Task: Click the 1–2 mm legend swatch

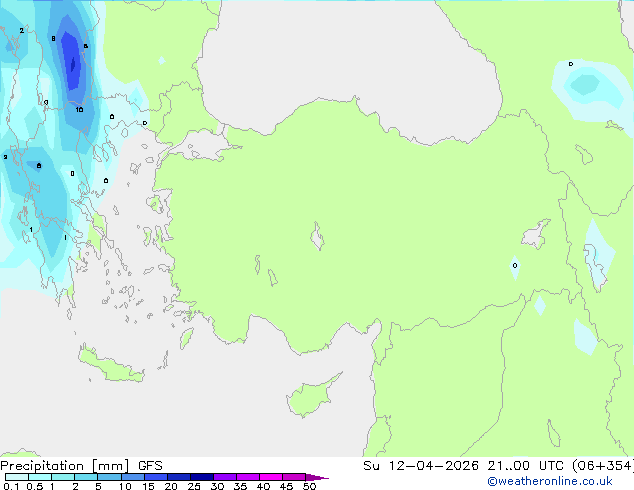Action: click(63, 477)
